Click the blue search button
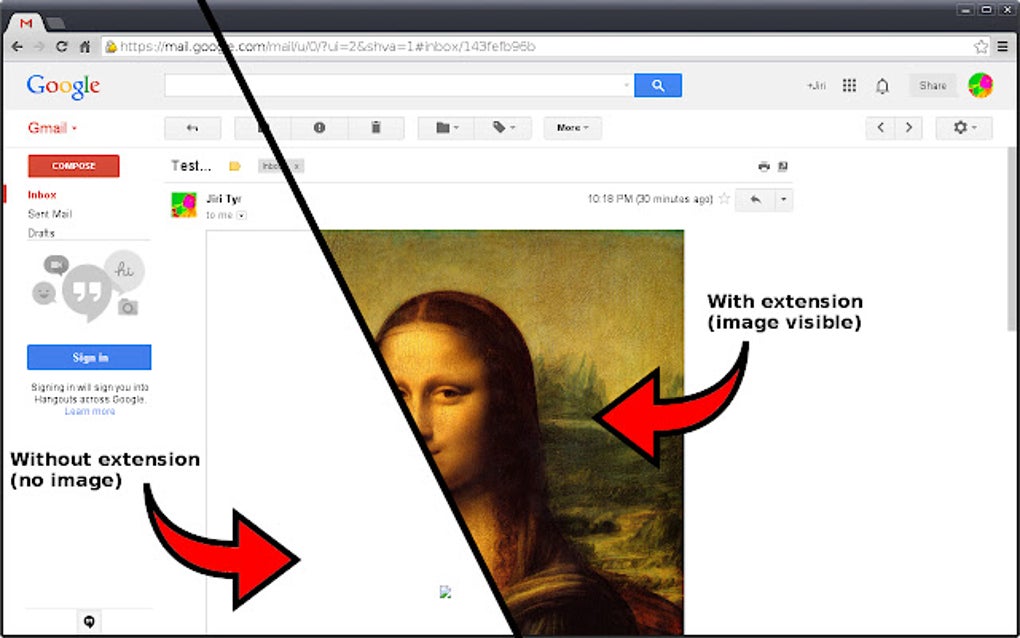This screenshot has height=638, width=1020. pyautogui.click(x=658, y=85)
